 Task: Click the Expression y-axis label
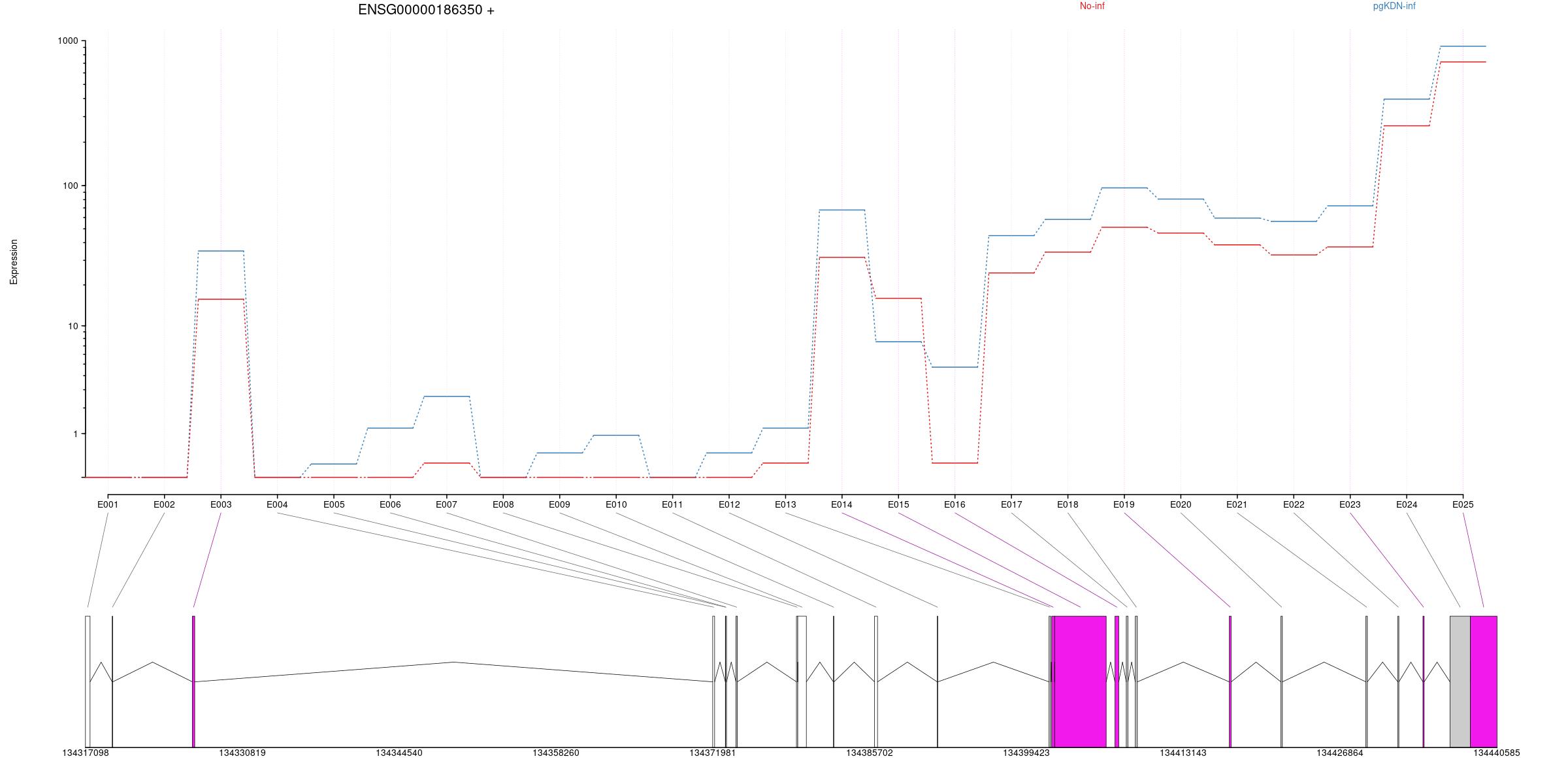[x=14, y=261]
